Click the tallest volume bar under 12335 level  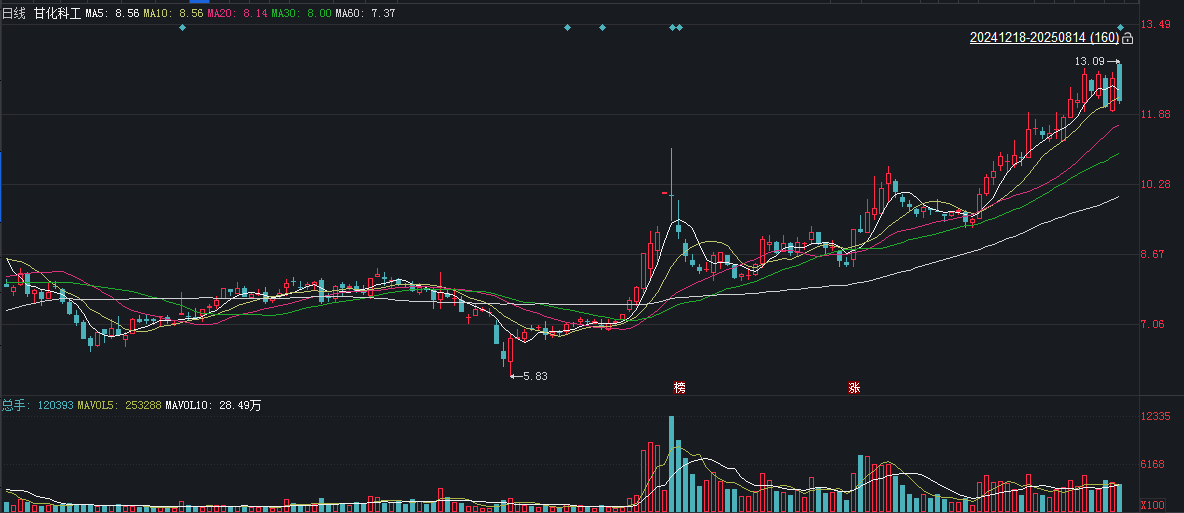(x=671, y=464)
